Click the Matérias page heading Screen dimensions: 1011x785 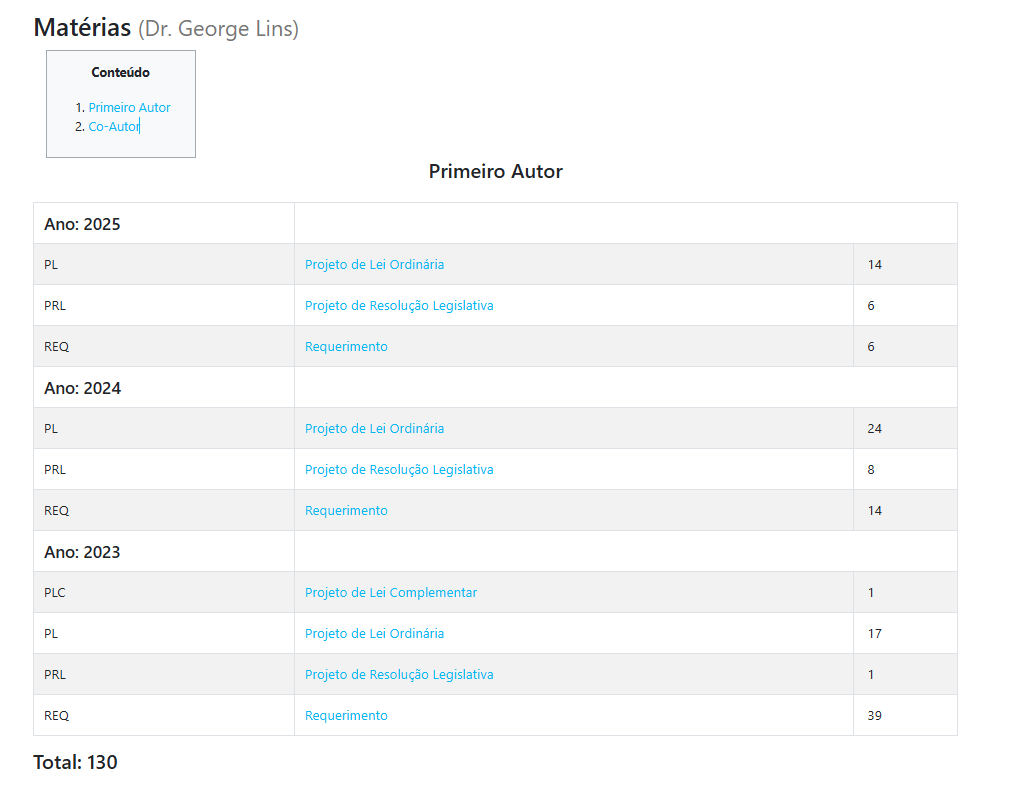82,27
